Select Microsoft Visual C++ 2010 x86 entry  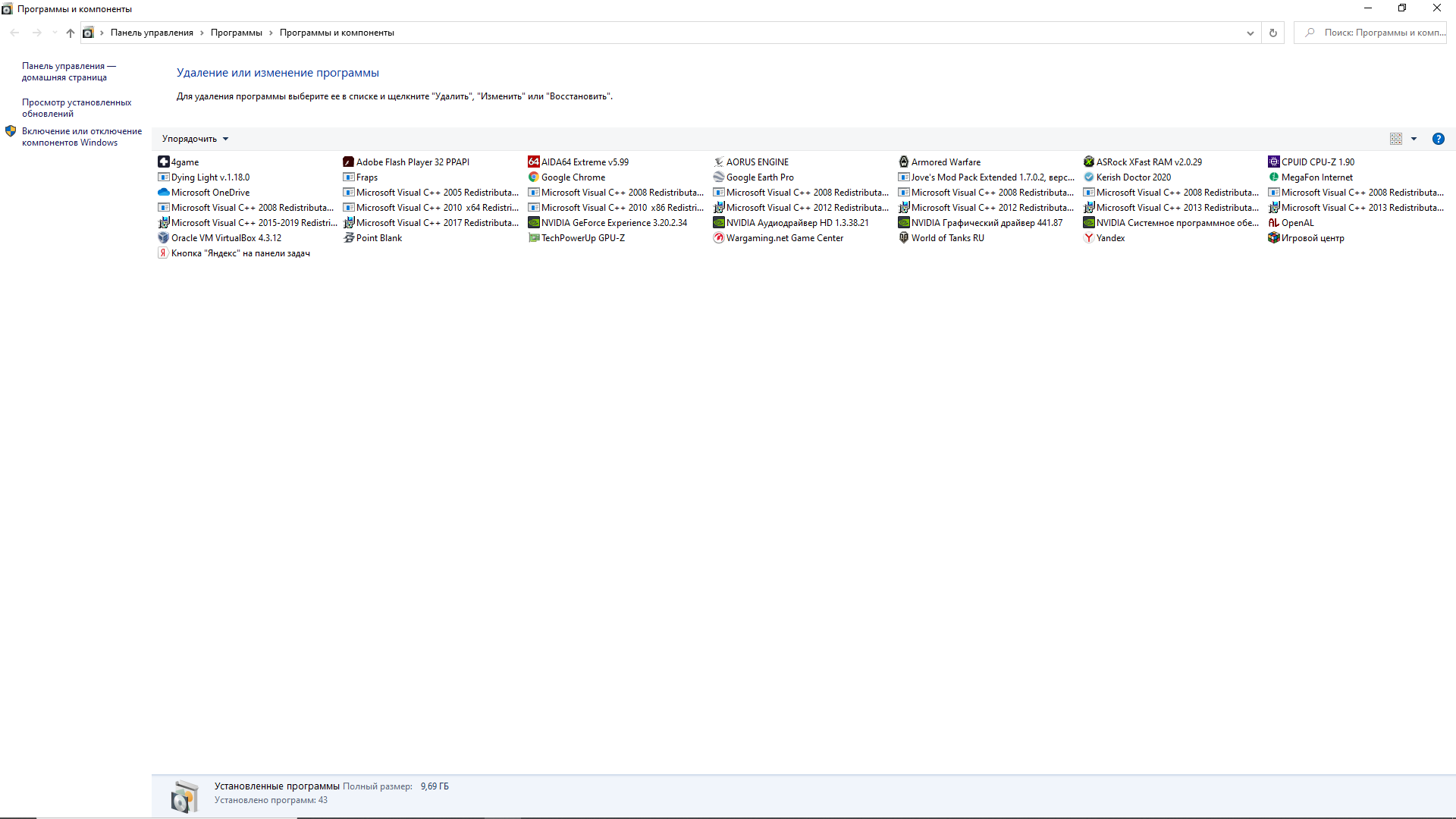coord(616,207)
